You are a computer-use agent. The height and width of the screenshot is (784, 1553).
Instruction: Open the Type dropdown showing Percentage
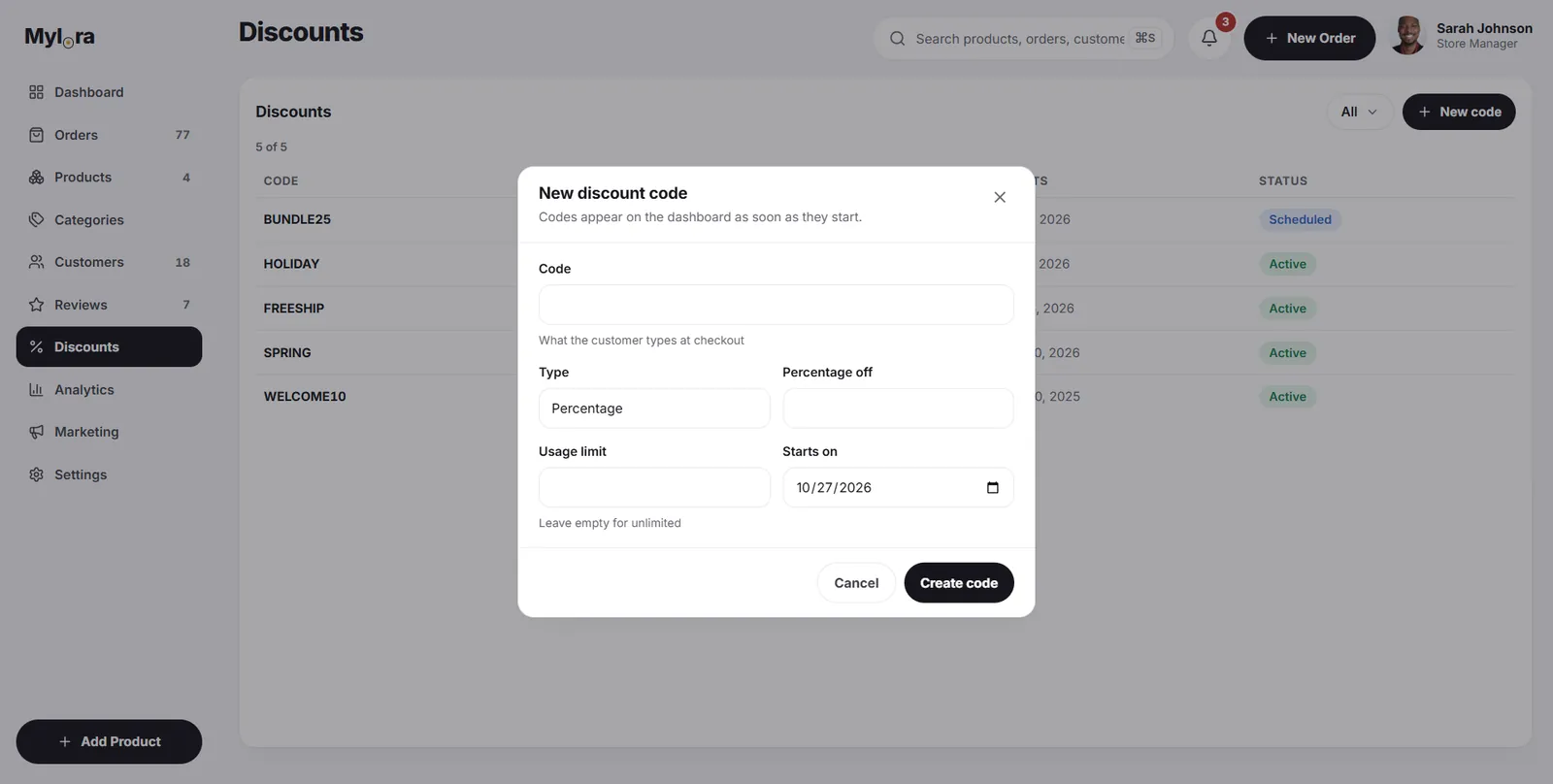point(654,408)
